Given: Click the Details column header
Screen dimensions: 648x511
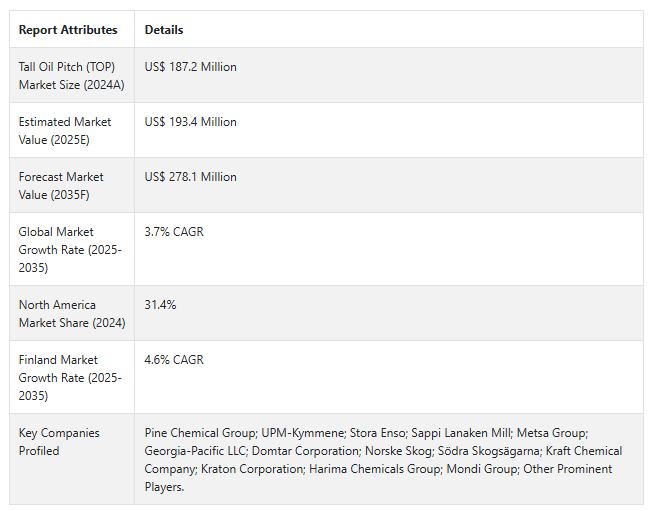Looking at the screenshot, I should [164, 30].
